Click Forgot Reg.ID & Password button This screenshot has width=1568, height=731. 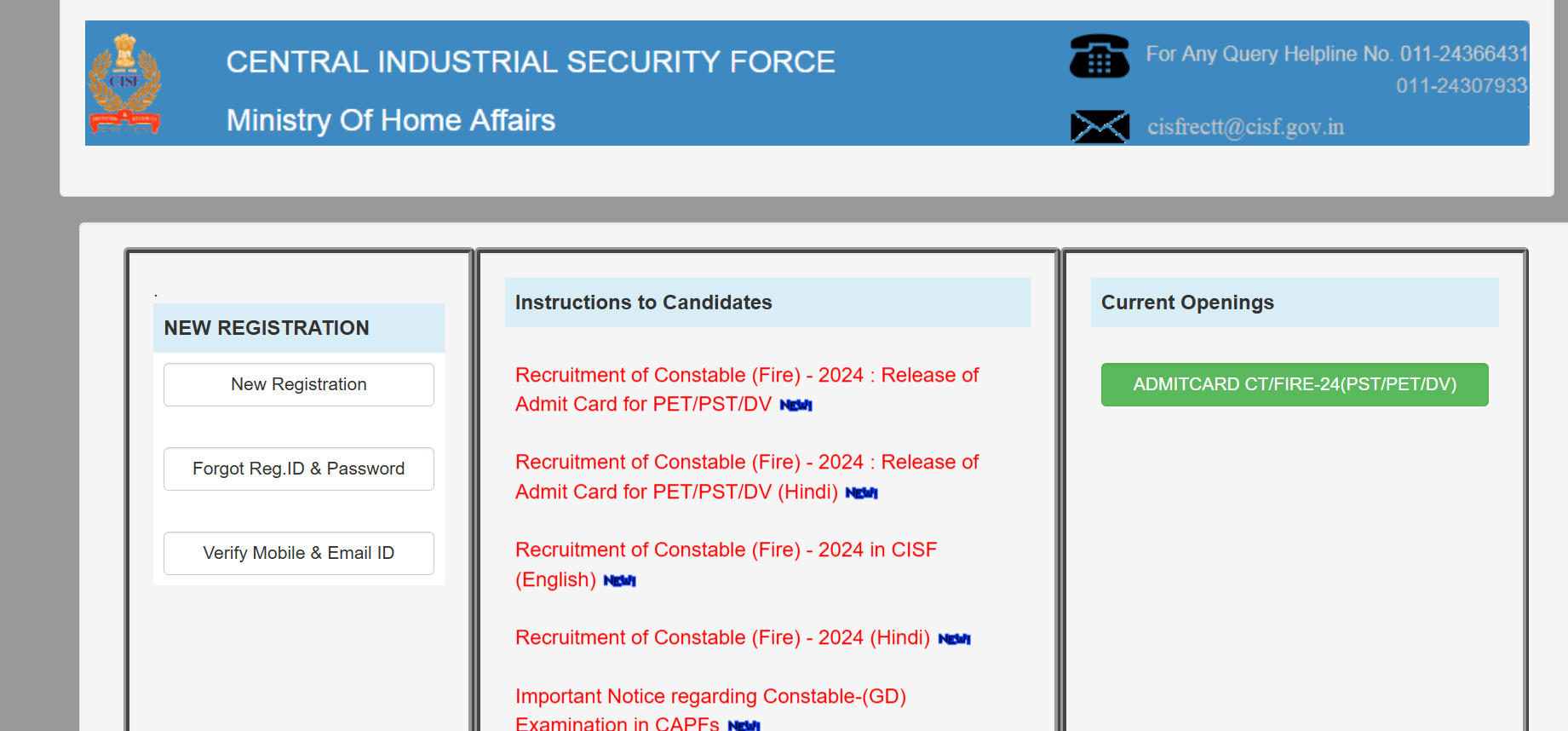[299, 469]
